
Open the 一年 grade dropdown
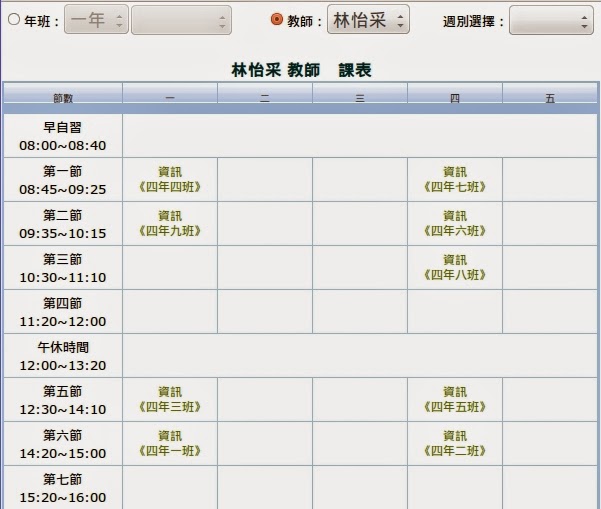pos(96,20)
